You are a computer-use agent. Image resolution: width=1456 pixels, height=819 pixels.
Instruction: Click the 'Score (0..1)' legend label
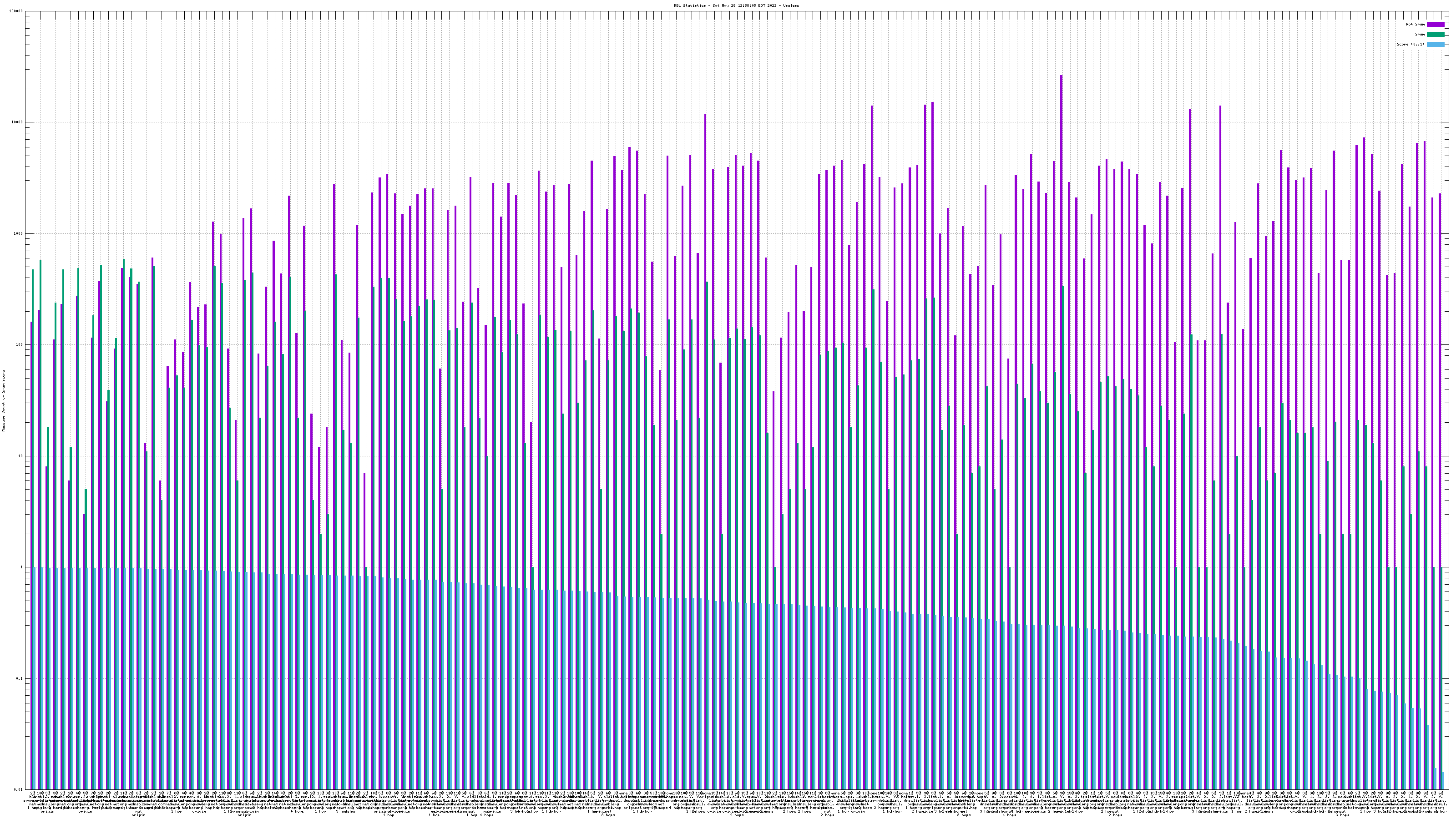(x=1411, y=44)
